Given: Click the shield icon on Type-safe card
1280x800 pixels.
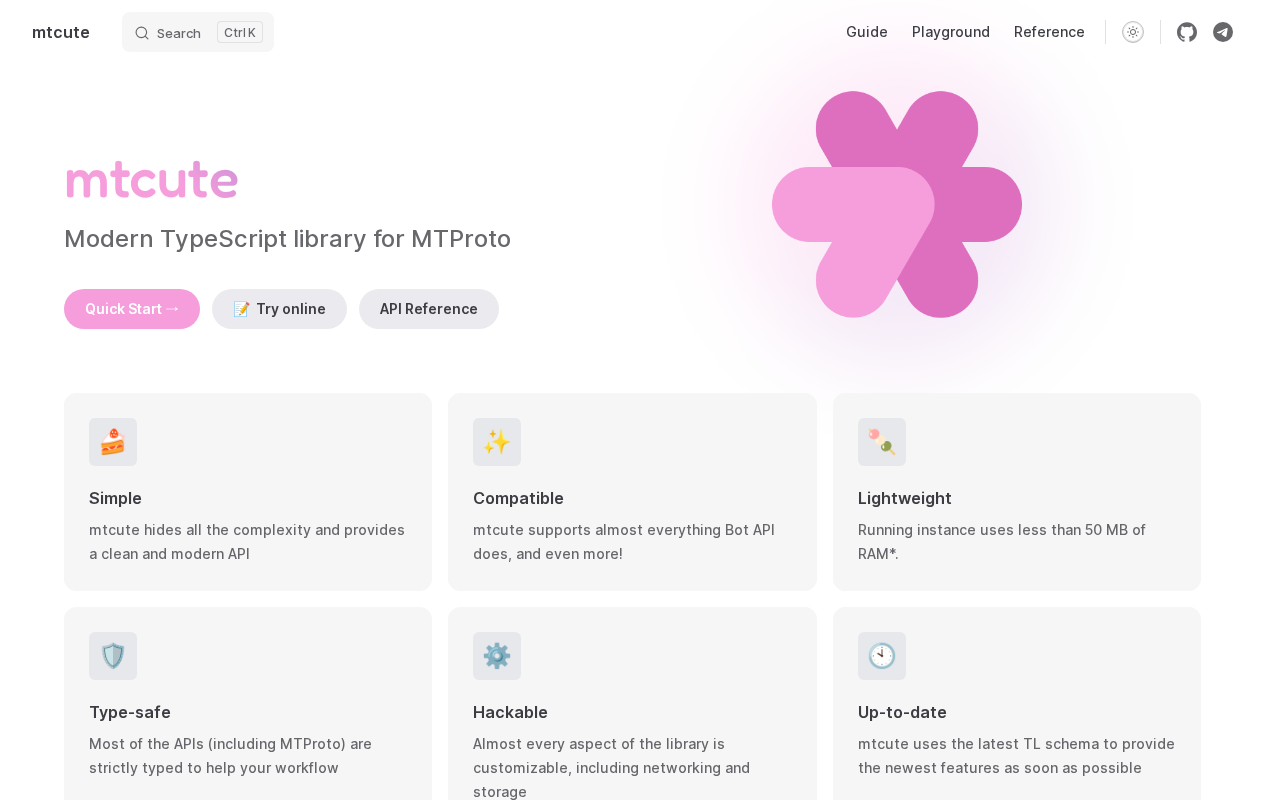Looking at the screenshot, I should pos(113,656).
